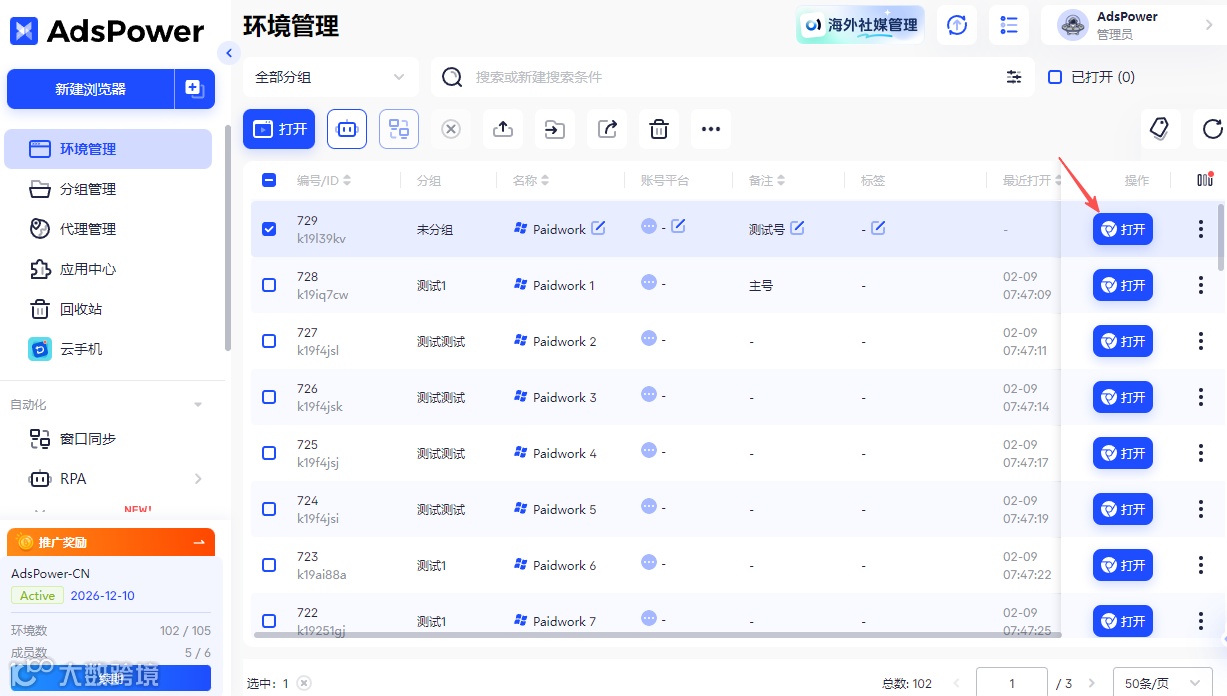Click the move-to-group arrow toolbar icon
The image size is (1227, 696).
click(x=555, y=129)
